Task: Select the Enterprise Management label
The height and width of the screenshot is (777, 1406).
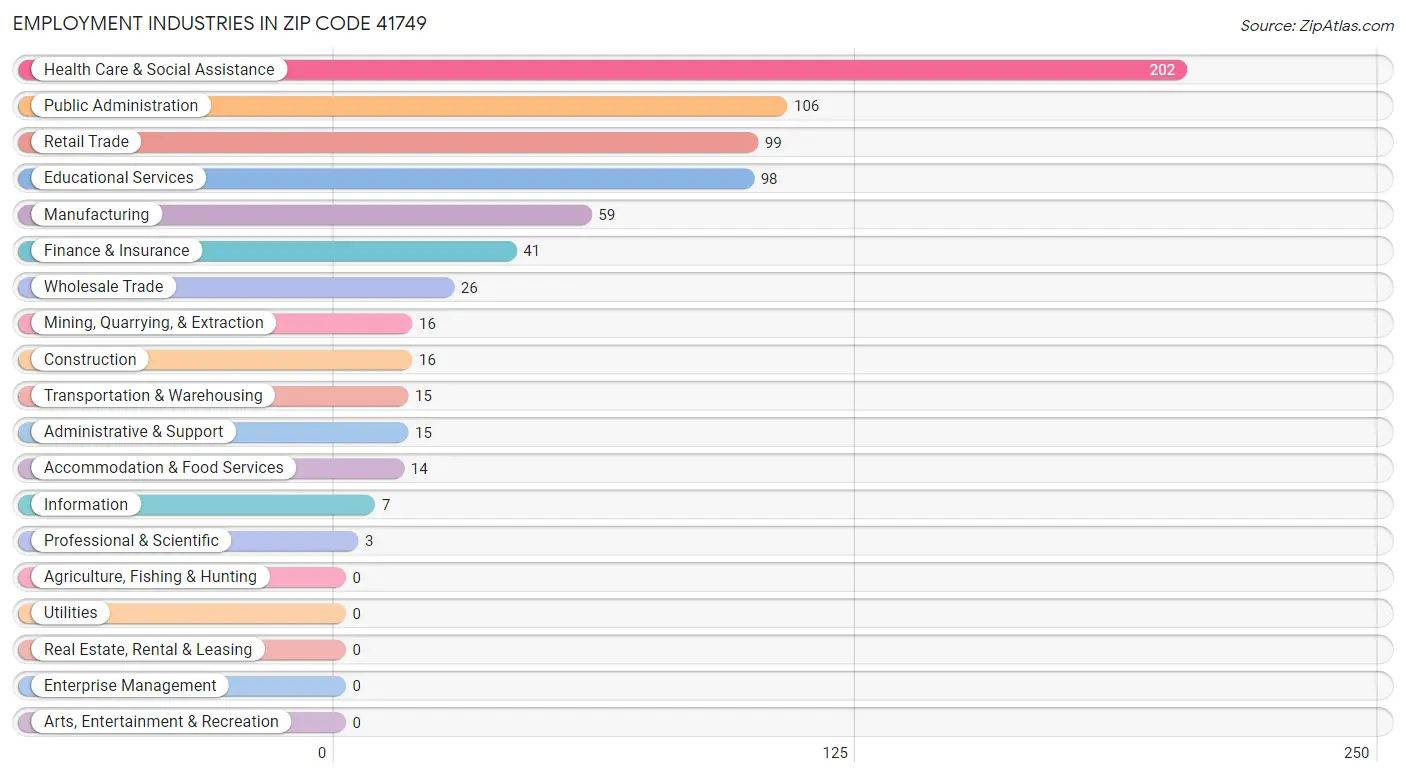Action: coord(130,685)
